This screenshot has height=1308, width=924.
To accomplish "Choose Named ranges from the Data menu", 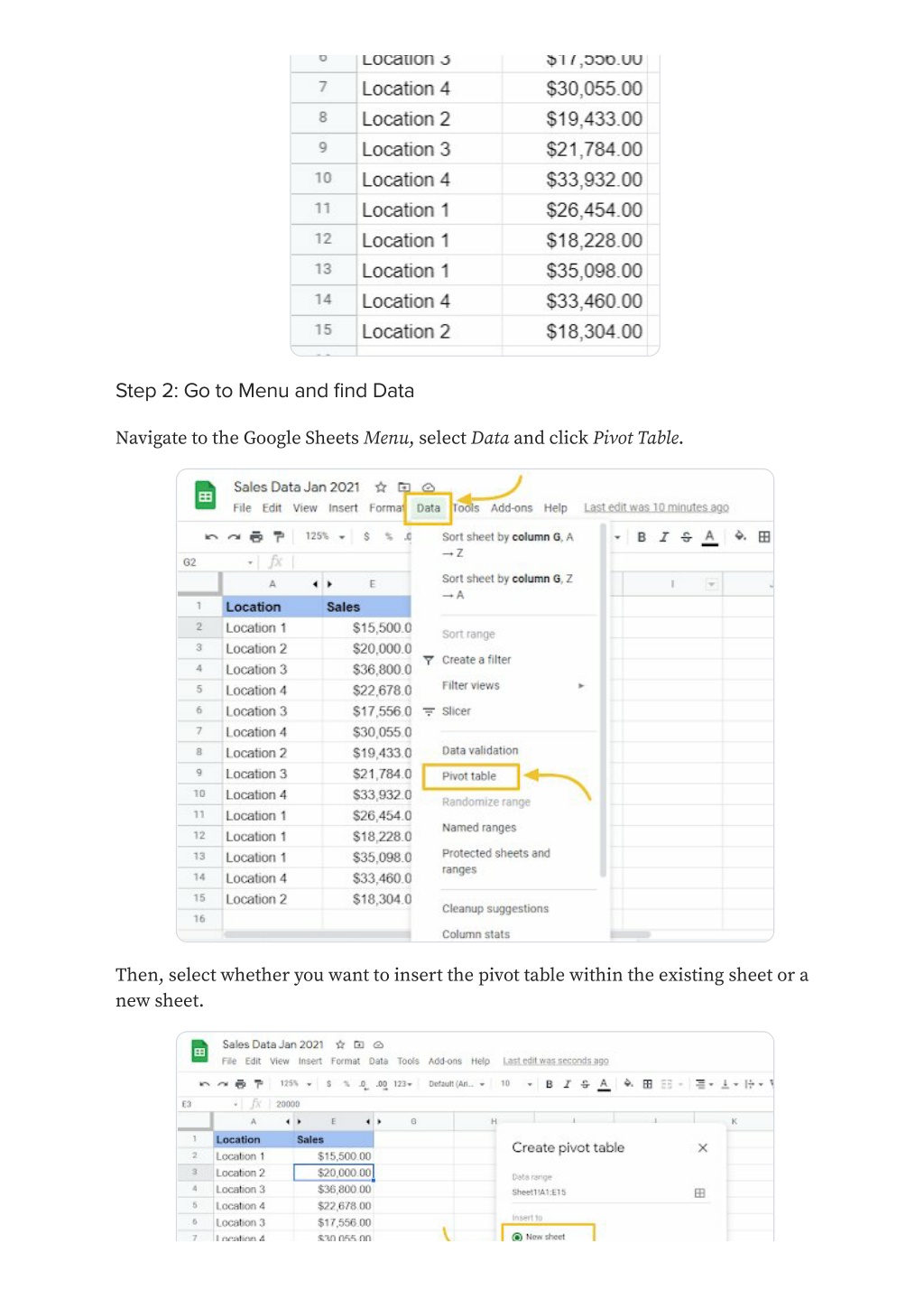I will pyautogui.click(x=479, y=828).
